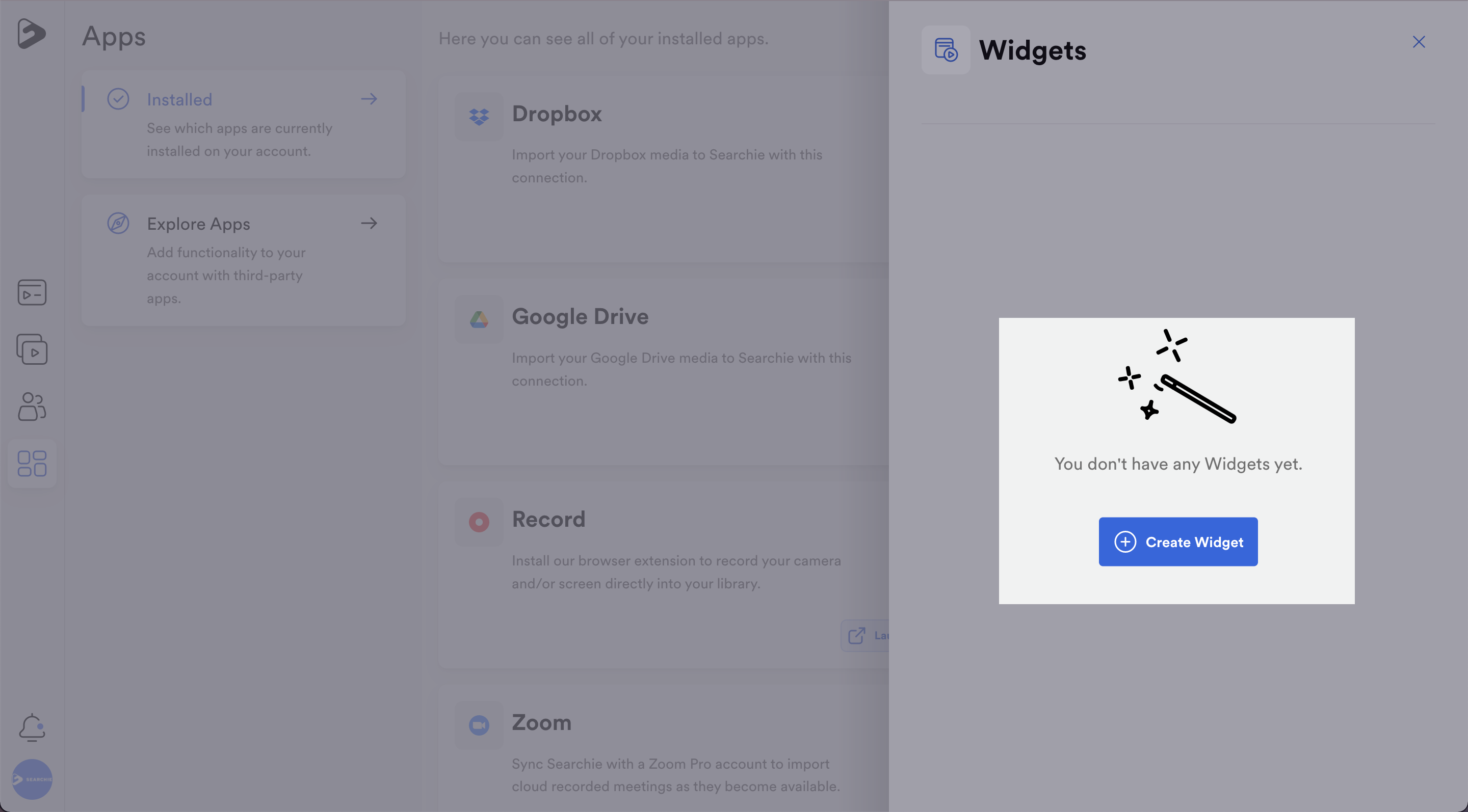Image resolution: width=1468 pixels, height=812 pixels.
Task: Click the Installed checkmark icon
Action: (x=118, y=99)
